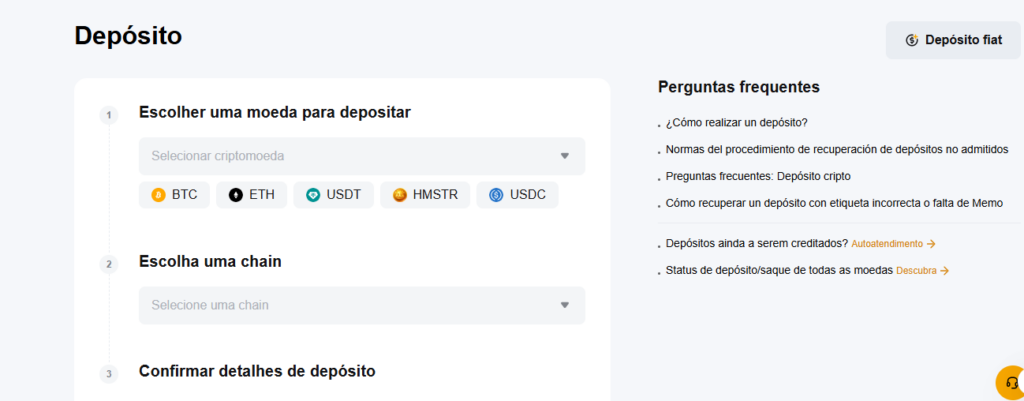Click the step 1 number marker
The height and width of the screenshot is (401, 1024).
(x=107, y=115)
